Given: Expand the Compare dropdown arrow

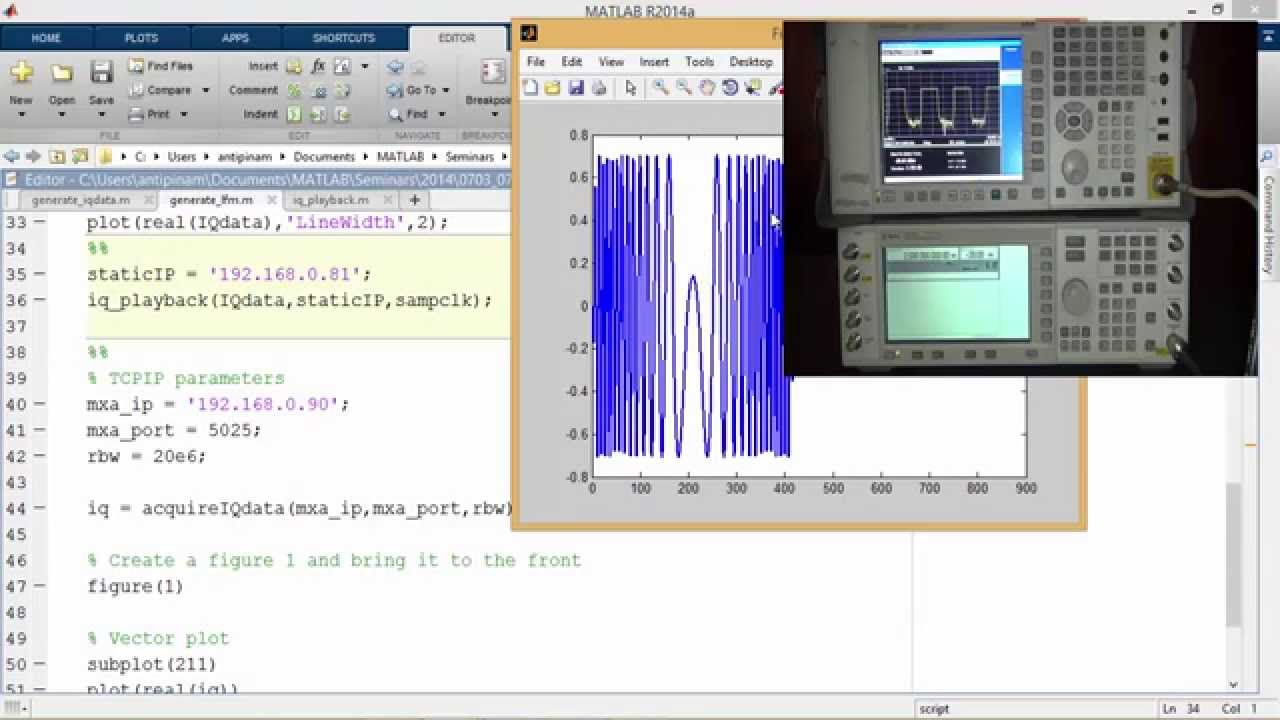Looking at the screenshot, I should coord(205,90).
